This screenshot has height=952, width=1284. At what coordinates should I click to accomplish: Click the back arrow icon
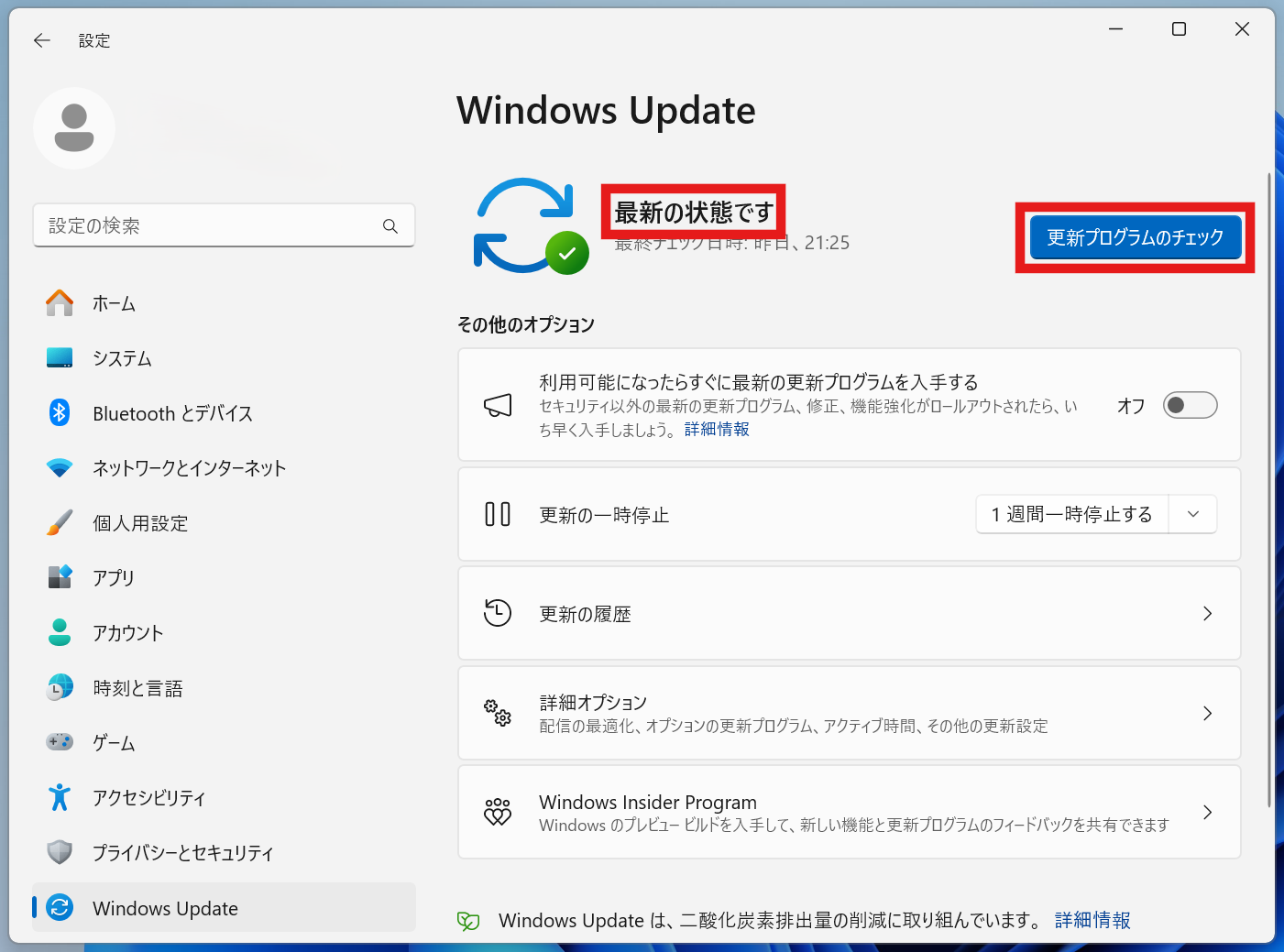coord(42,40)
